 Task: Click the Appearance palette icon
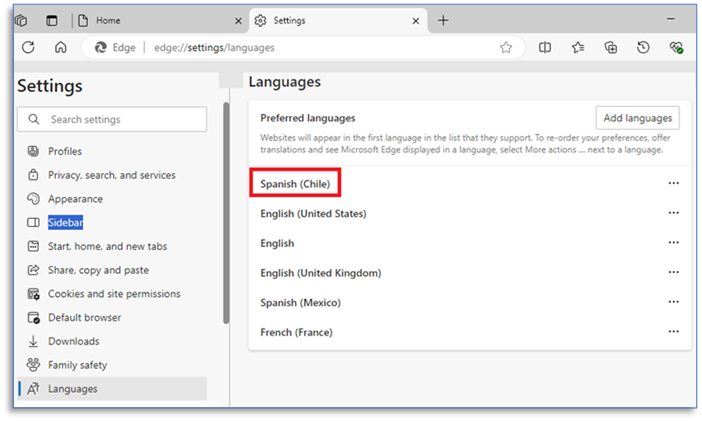[x=34, y=198]
